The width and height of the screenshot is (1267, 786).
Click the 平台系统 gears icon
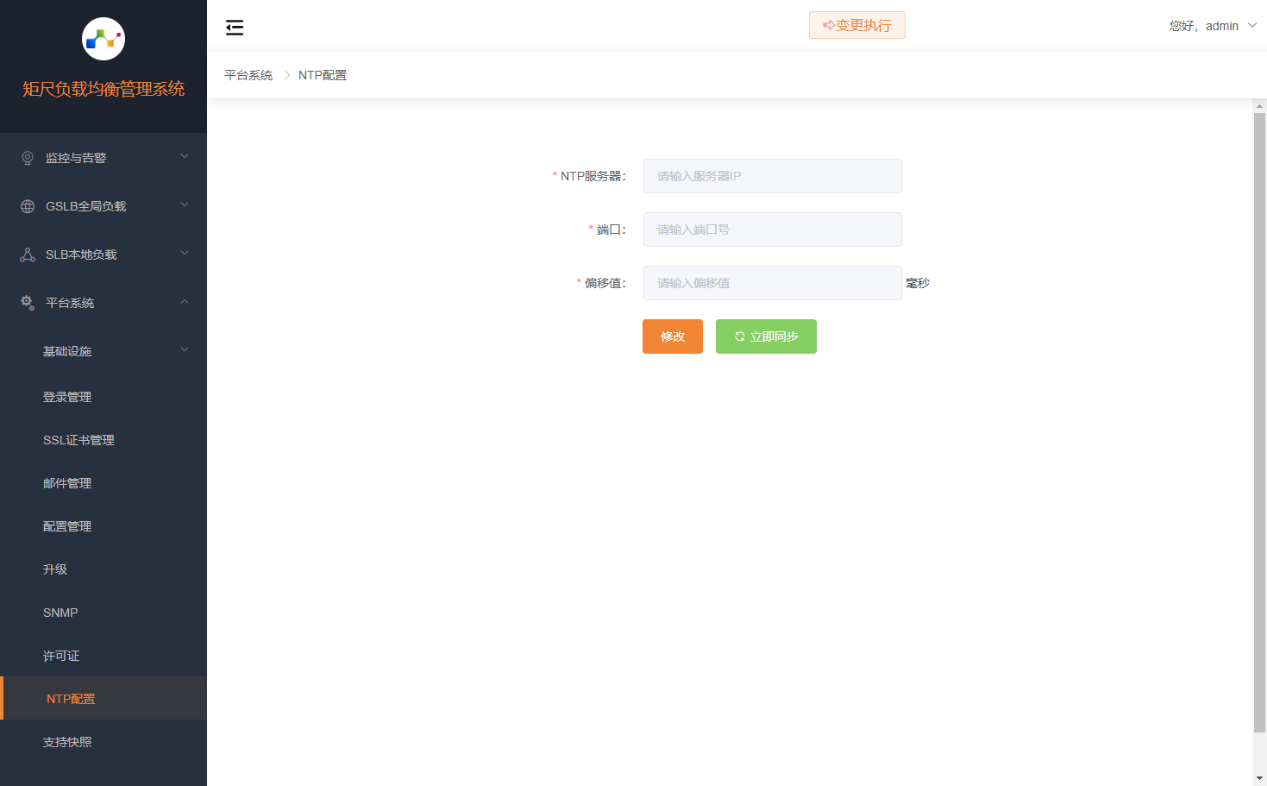pos(28,302)
